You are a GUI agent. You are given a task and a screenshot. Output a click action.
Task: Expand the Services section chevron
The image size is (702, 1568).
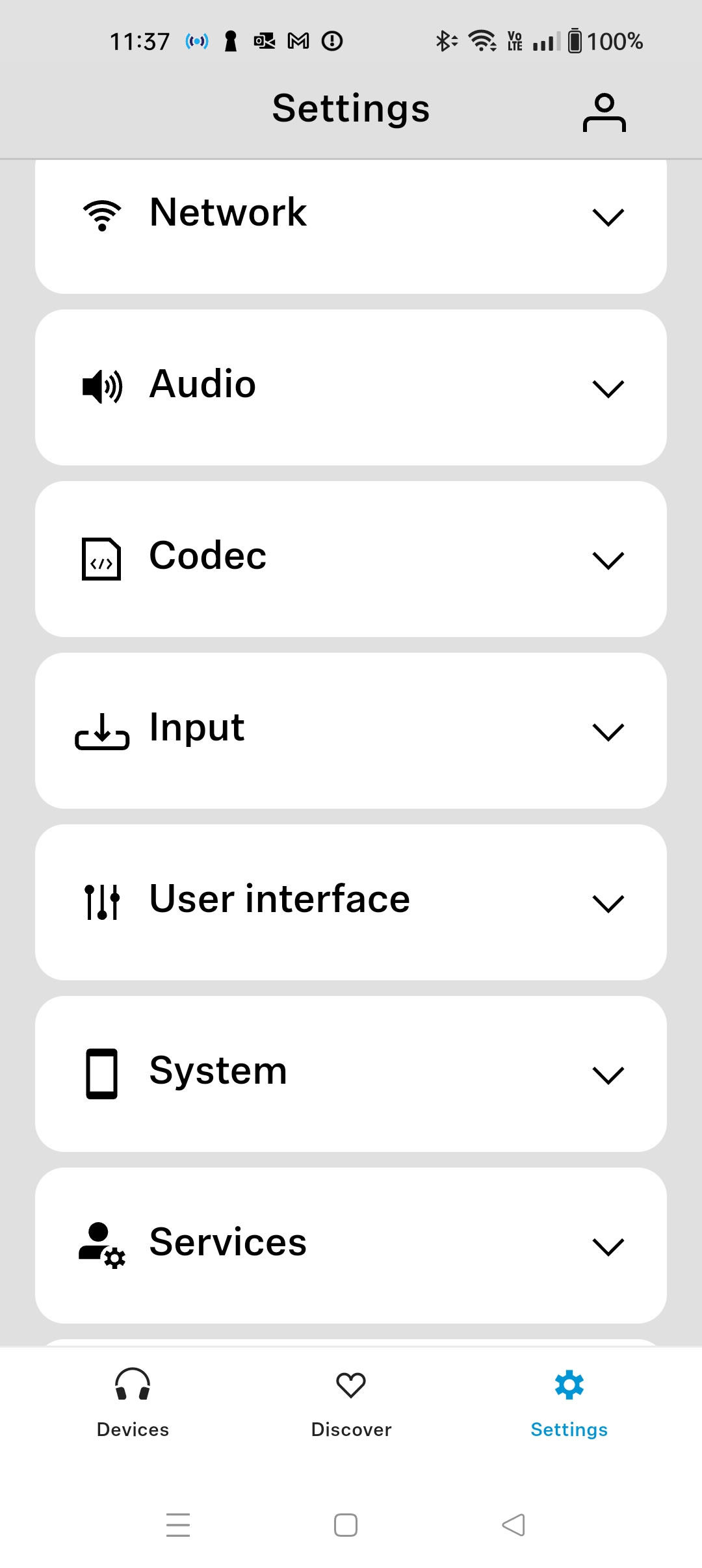pyautogui.click(x=608, y=1246)
